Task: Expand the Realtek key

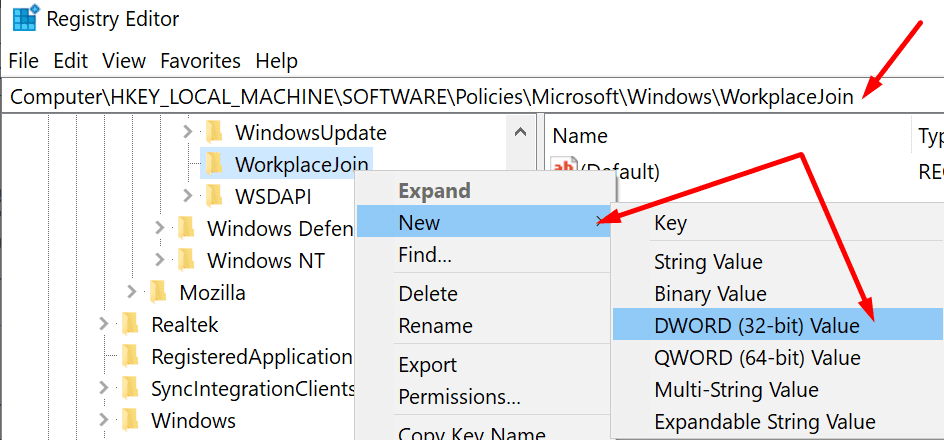Action: tap(104, 324)
